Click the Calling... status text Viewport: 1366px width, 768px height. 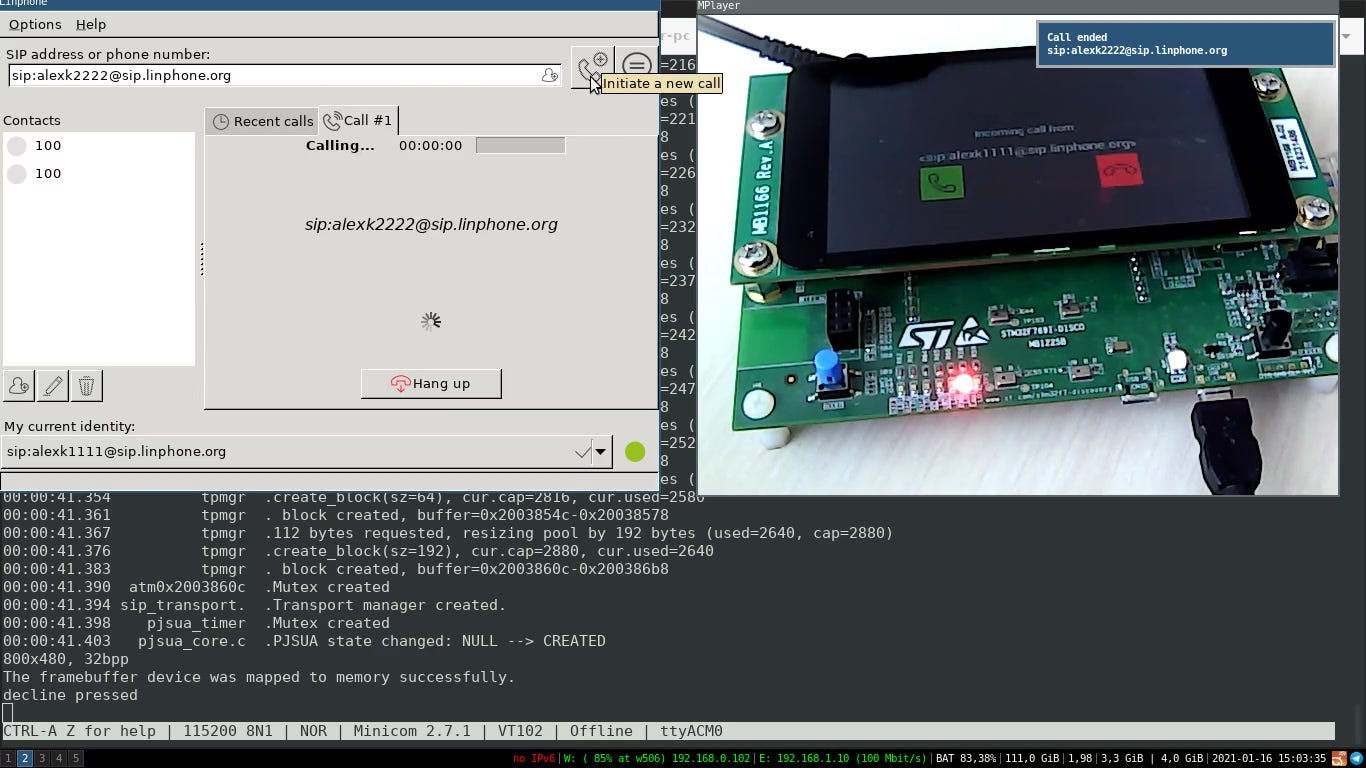coord(340,145)
